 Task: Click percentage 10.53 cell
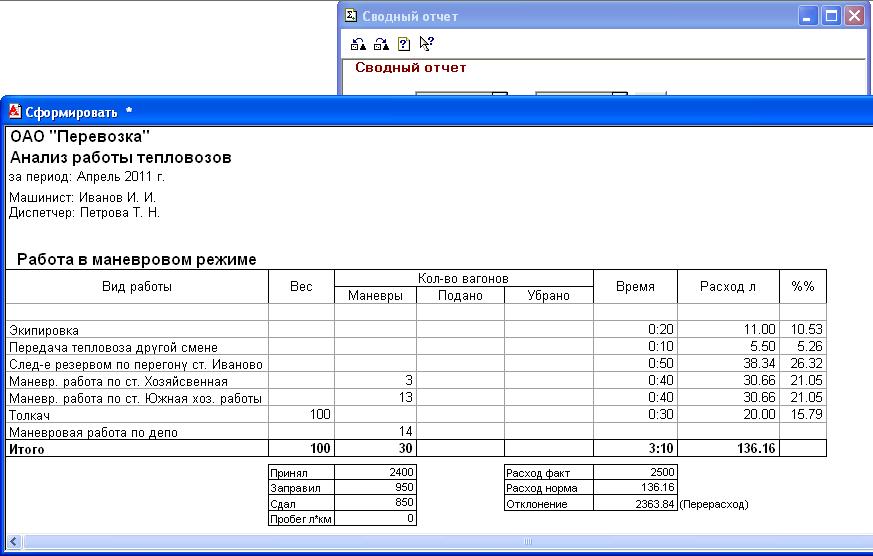(x=807, y=329)
